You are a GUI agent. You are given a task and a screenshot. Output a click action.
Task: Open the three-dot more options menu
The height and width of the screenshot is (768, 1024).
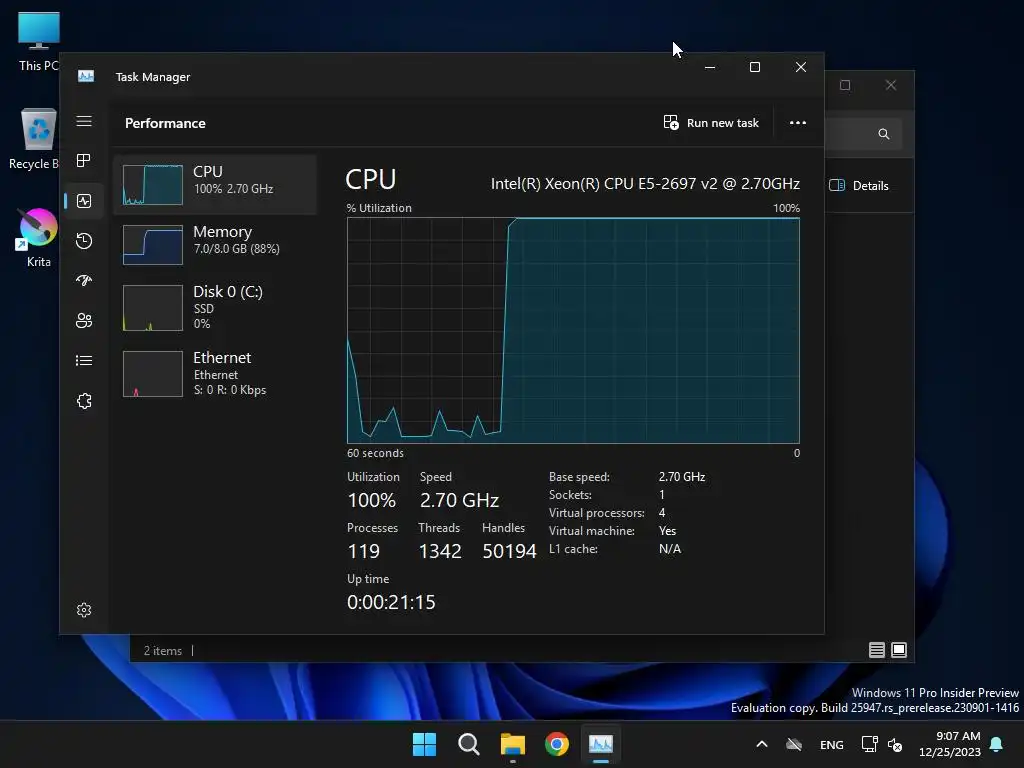(797, 123)
